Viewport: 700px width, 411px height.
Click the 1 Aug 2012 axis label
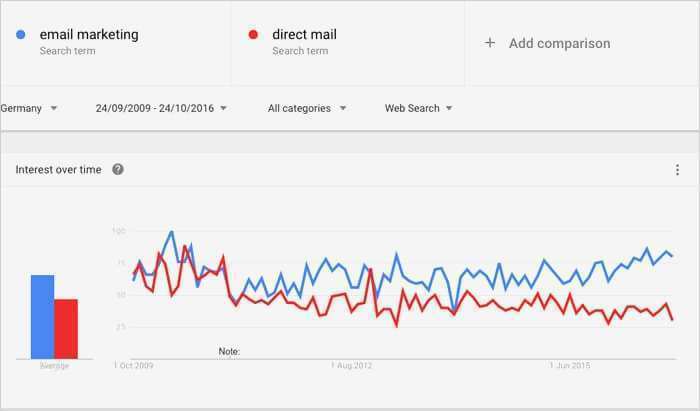coord(352,366)
